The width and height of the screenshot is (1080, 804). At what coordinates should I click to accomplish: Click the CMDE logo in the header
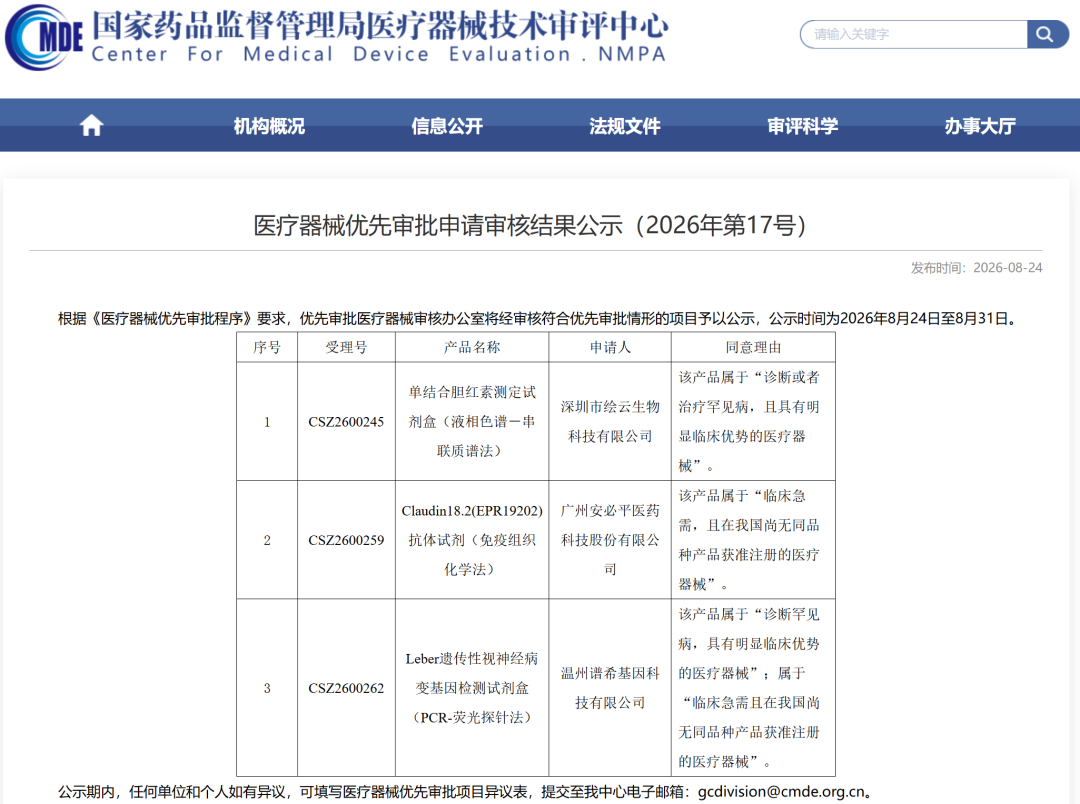point(43,37)
